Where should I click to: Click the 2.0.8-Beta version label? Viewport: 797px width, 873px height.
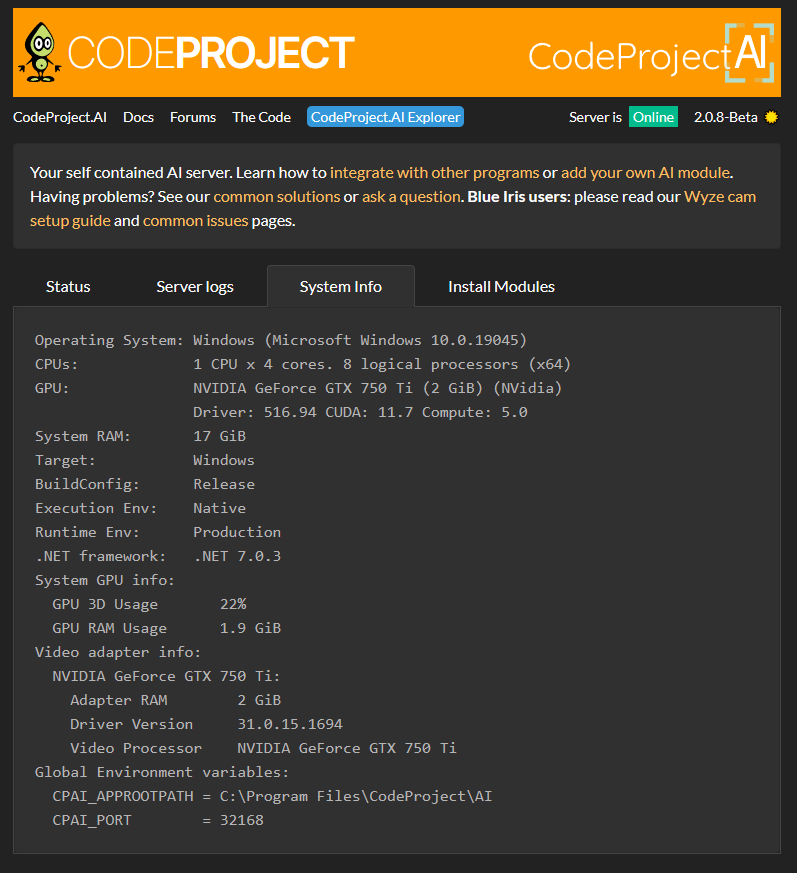(726, 117)
